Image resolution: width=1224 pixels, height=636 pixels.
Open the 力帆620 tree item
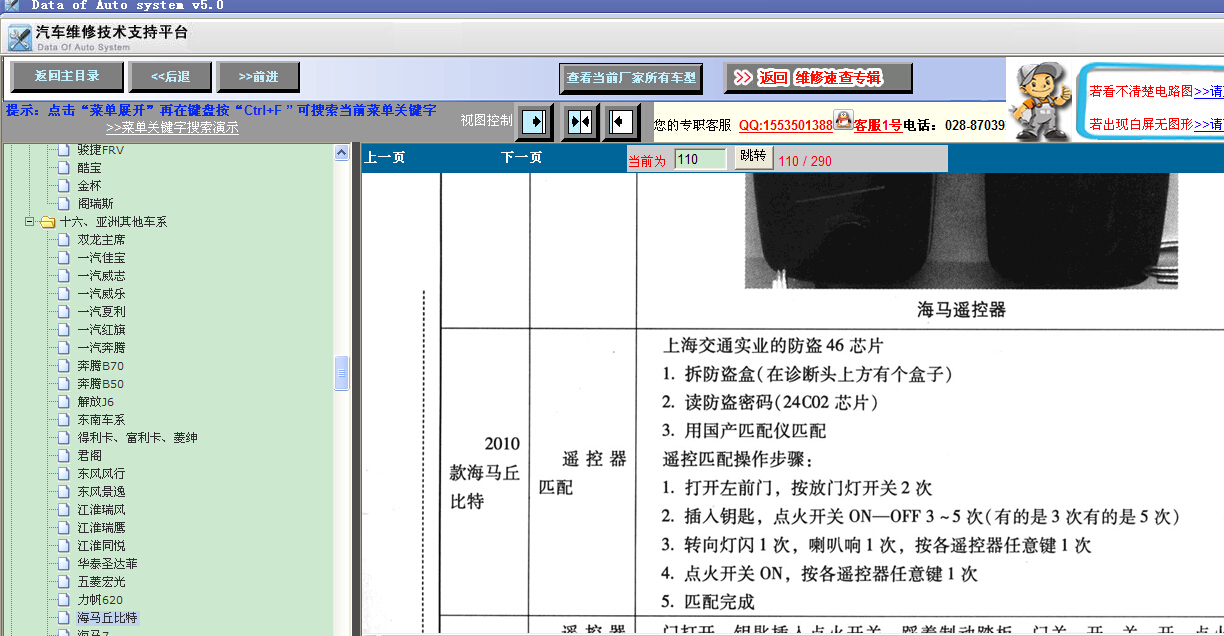pos(100,600)
